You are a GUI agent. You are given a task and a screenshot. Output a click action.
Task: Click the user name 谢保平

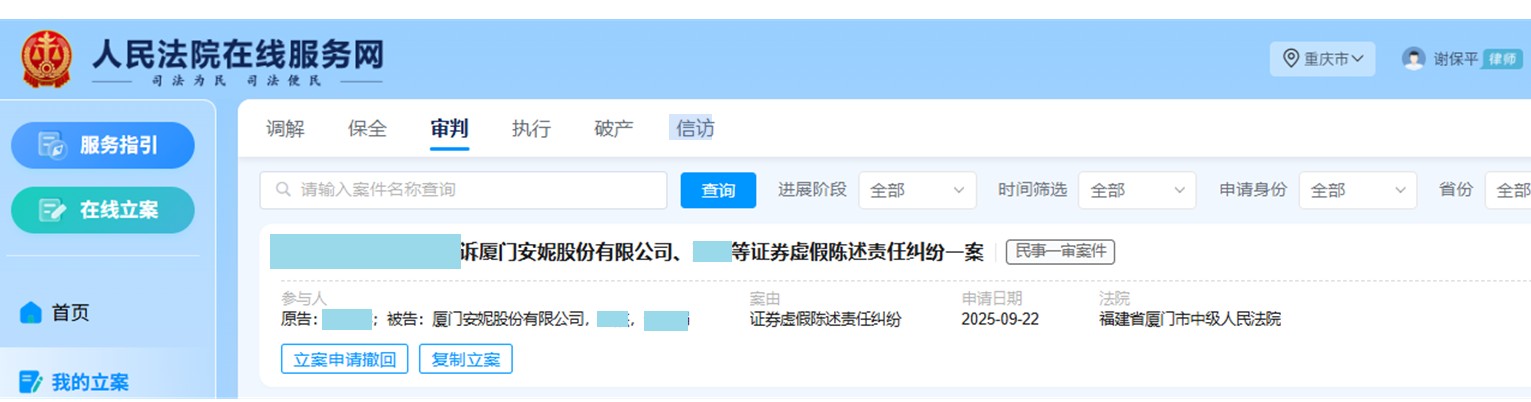1455,59
